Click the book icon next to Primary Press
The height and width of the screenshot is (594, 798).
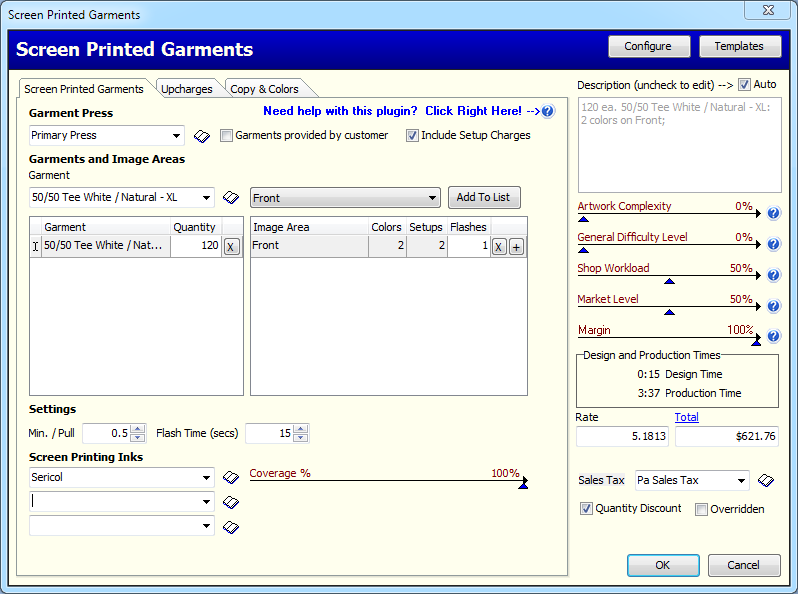click(201, 136)
